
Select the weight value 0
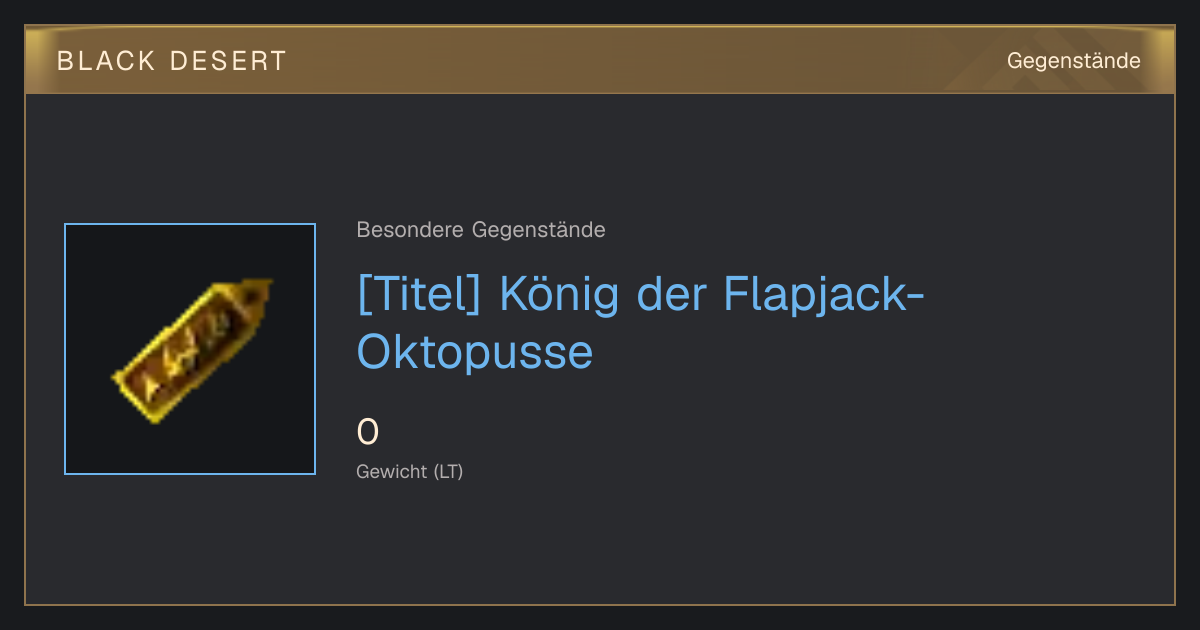(368, 432)
